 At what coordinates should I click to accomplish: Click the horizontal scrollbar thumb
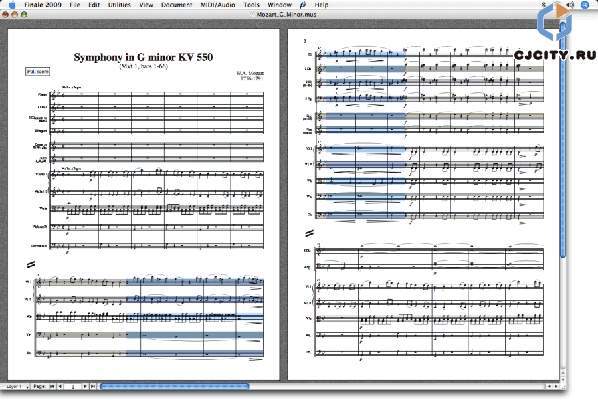175,387
